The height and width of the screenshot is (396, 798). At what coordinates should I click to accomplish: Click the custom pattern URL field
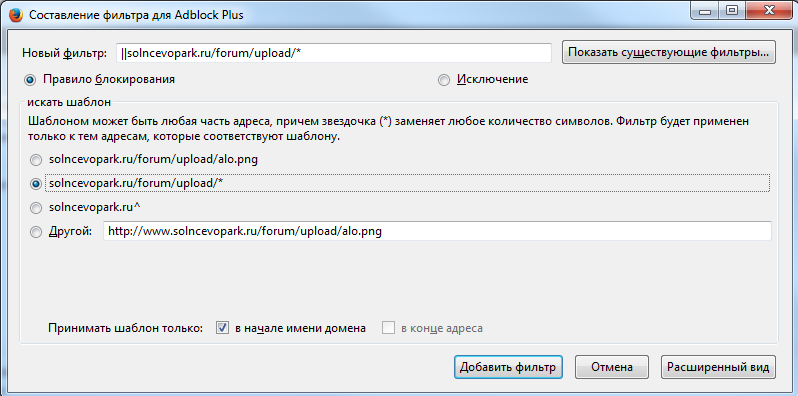point(437,231)
